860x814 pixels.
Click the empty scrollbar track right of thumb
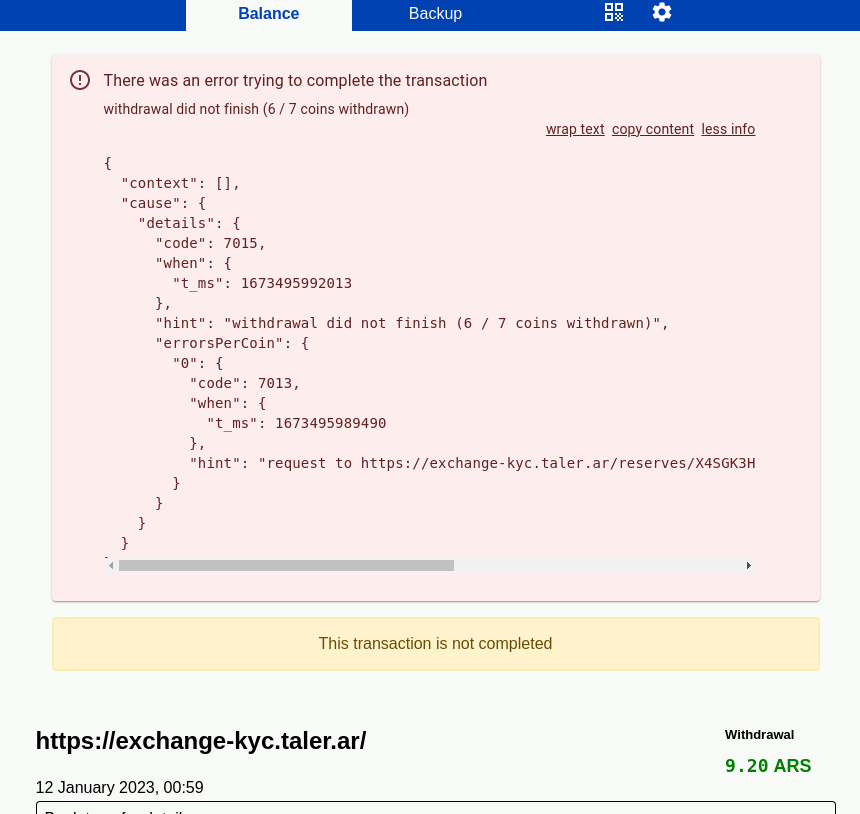[x=598, y=566]
